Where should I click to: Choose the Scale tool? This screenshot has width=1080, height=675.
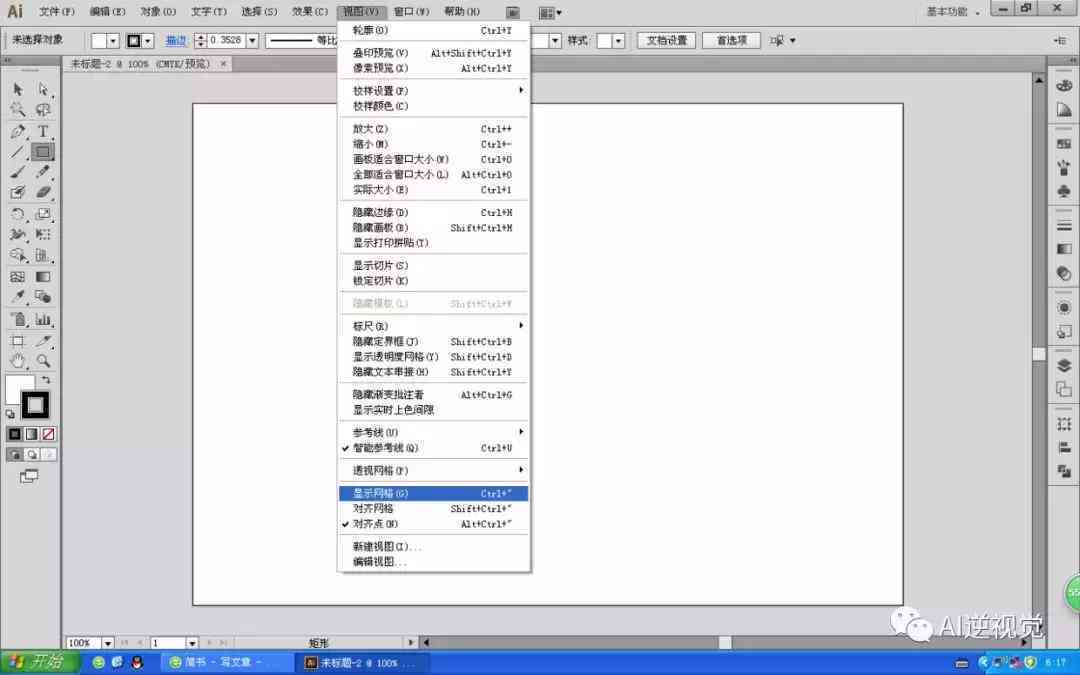click(x=43, y=214)
